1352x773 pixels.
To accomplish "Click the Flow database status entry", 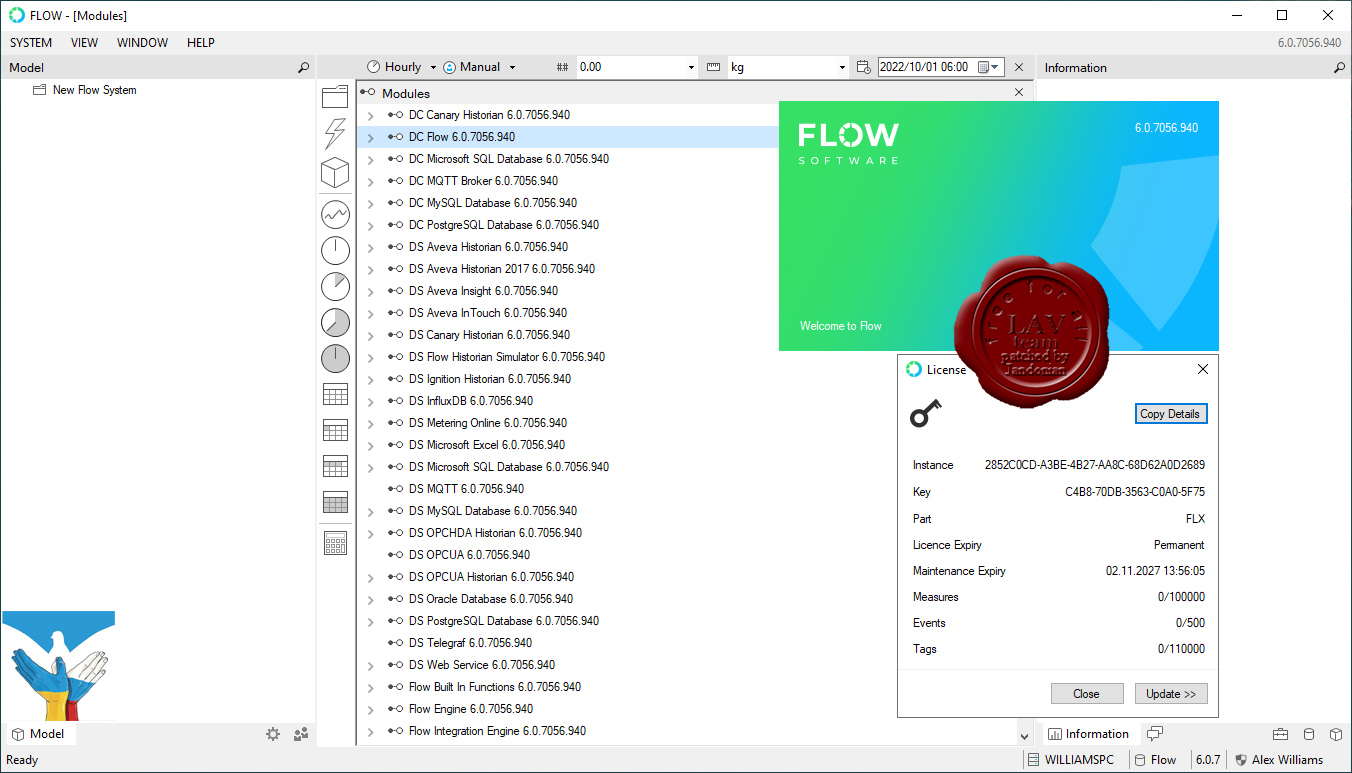I will (x=1154, y=760).
